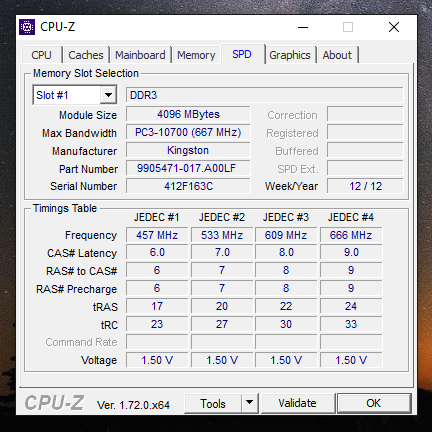Click the Max Bandwidth label
The image size is (432, 432).
(x=79, y=133)
